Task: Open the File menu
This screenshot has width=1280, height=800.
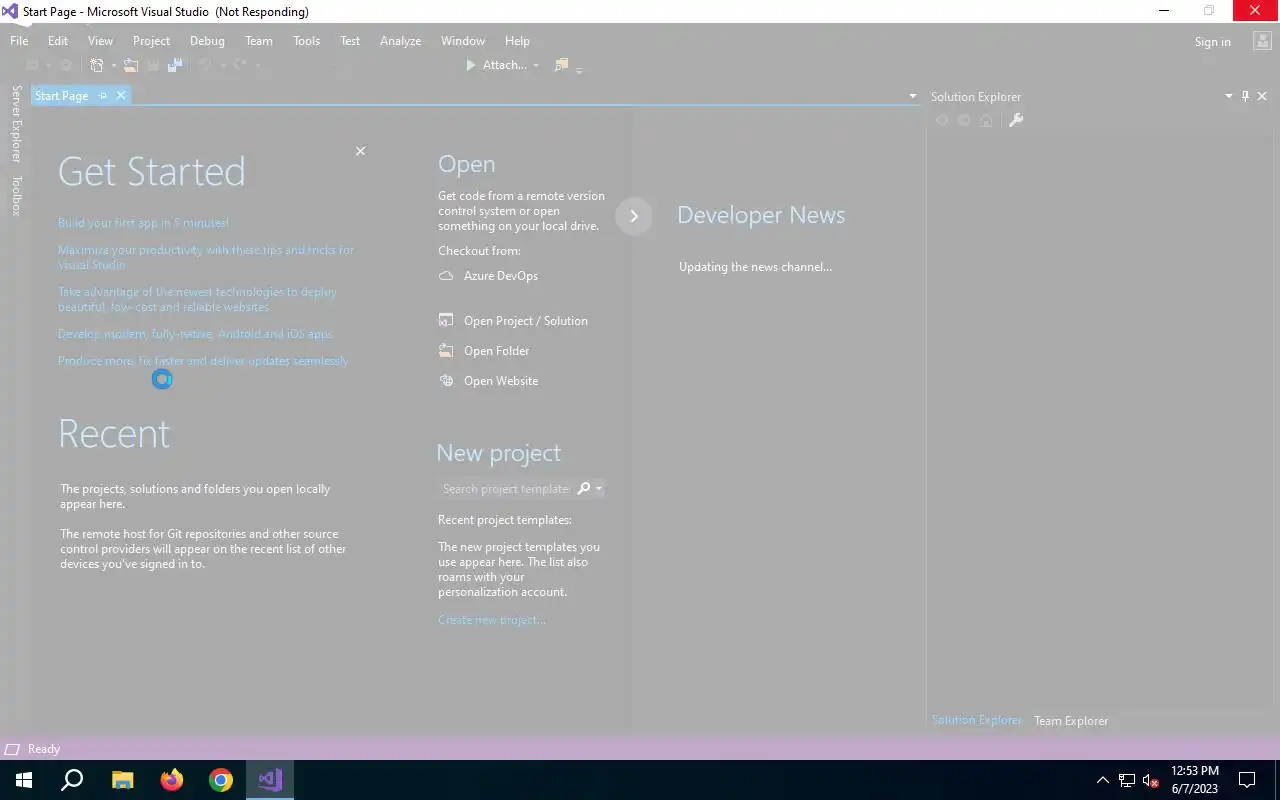Action: [x=19, y=41]
